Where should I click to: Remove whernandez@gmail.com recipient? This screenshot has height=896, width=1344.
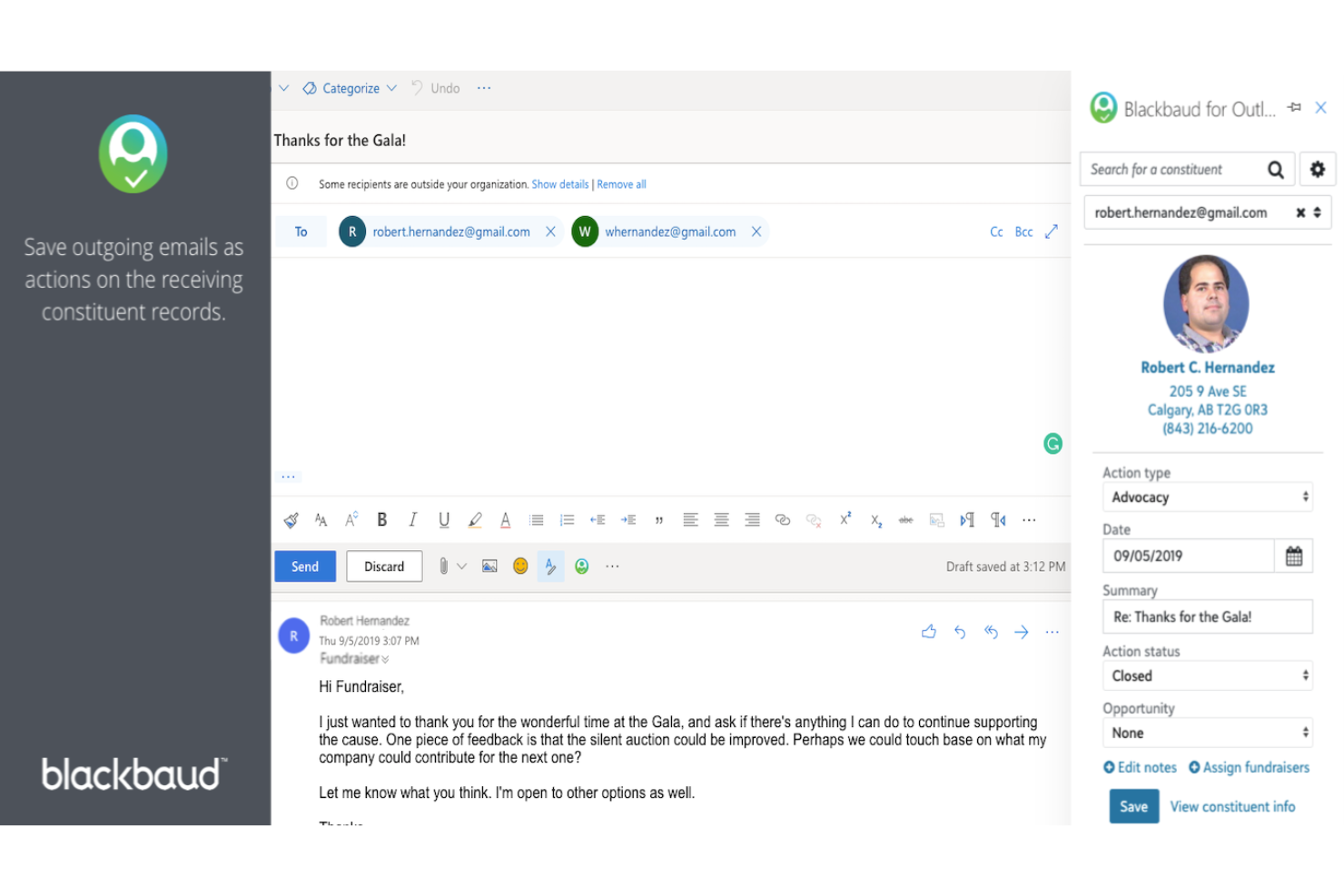[x=756, y=231]
